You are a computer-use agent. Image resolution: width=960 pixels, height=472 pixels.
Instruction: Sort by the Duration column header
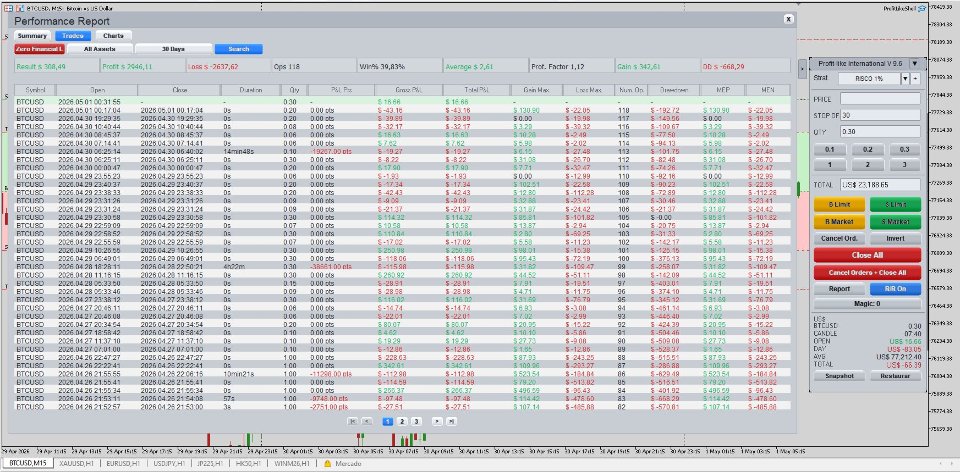[x=251, y=90]
